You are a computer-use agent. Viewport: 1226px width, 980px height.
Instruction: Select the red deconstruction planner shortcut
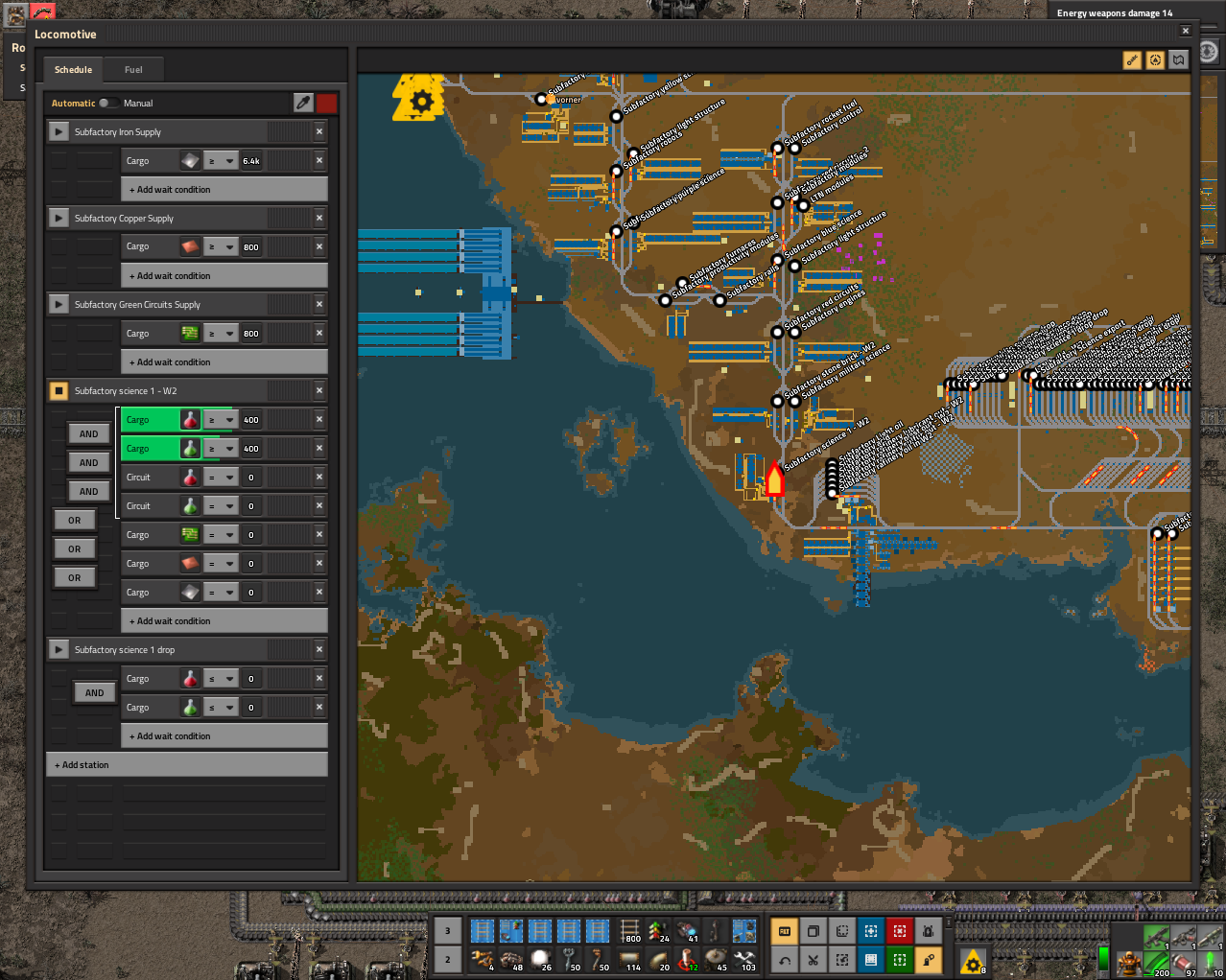(900, 930)
